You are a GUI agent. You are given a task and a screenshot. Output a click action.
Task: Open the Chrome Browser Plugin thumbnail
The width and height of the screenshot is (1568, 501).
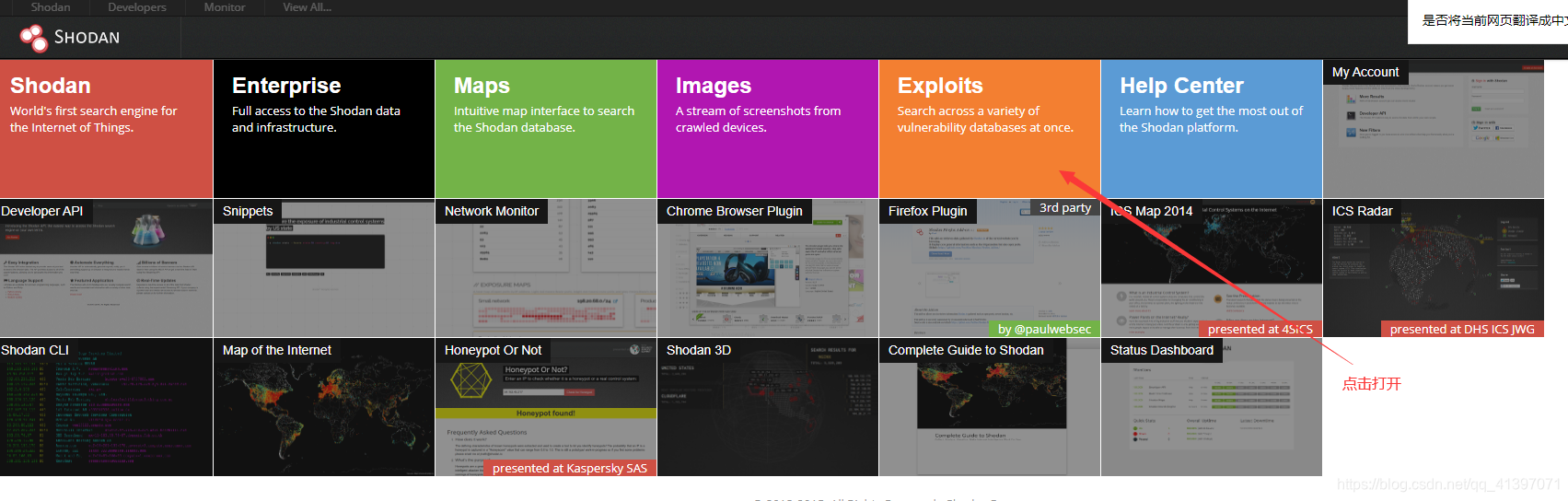coord(768,268)
